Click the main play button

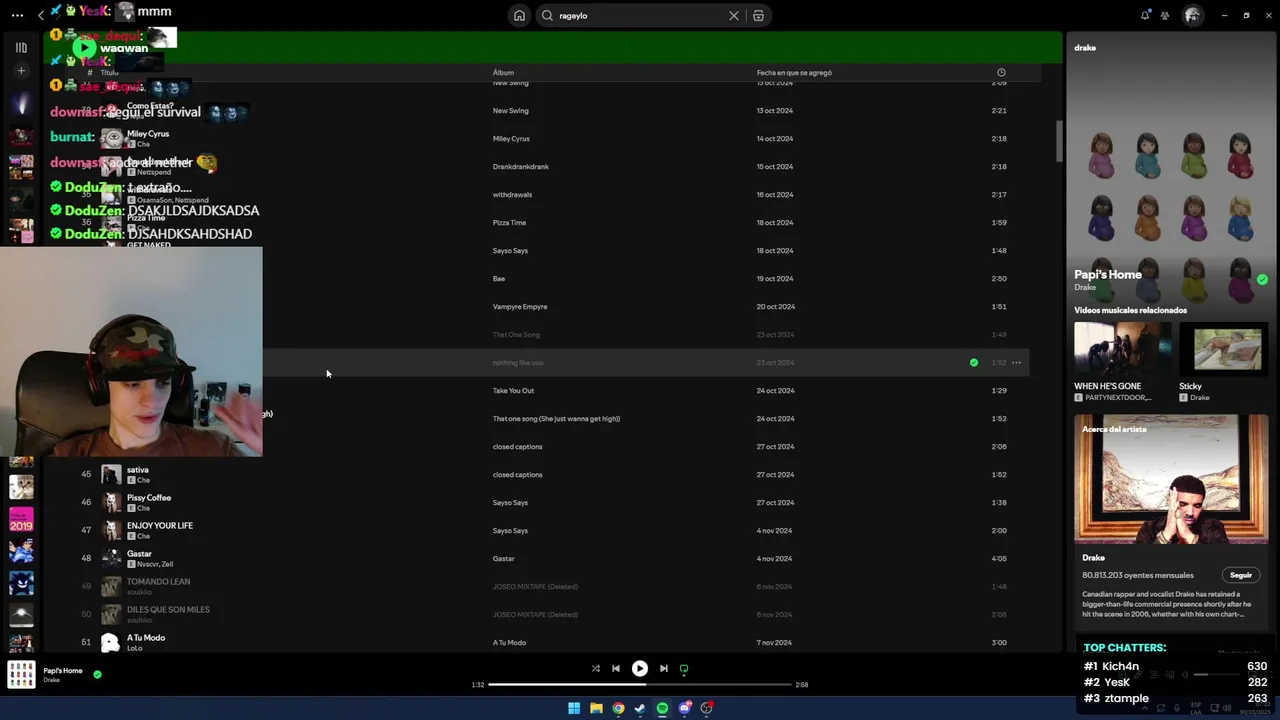[640, 669]
